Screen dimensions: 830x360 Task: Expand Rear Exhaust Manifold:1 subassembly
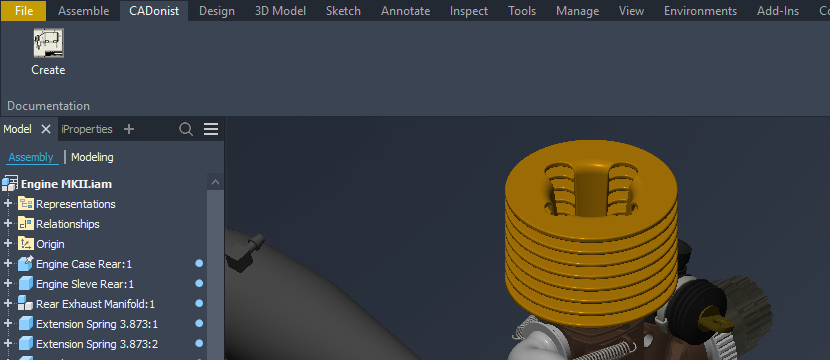[x=7, y=304]
